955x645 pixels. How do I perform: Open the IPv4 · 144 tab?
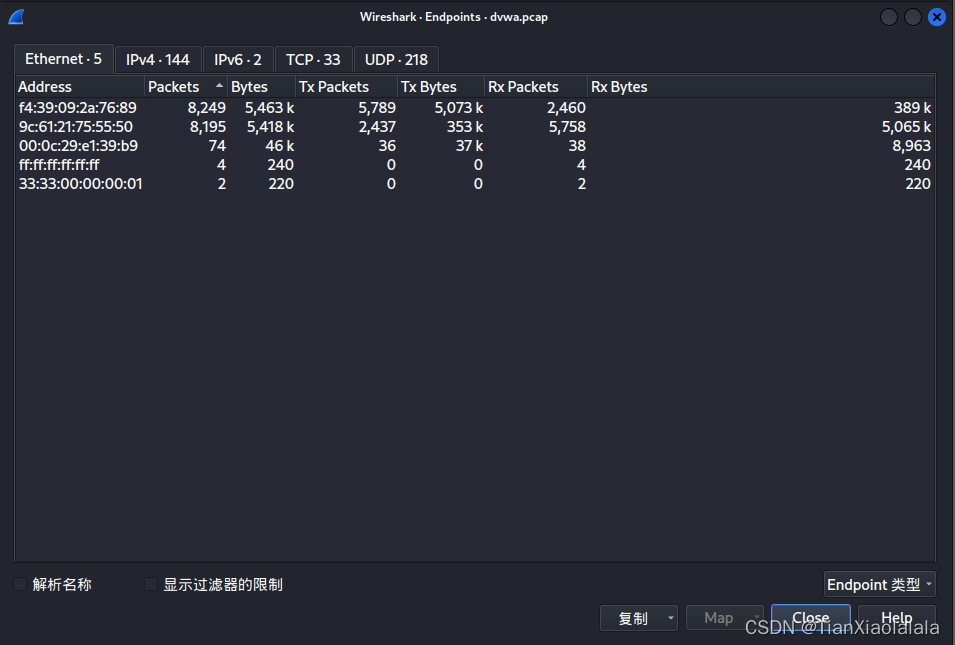coord(158,60)
